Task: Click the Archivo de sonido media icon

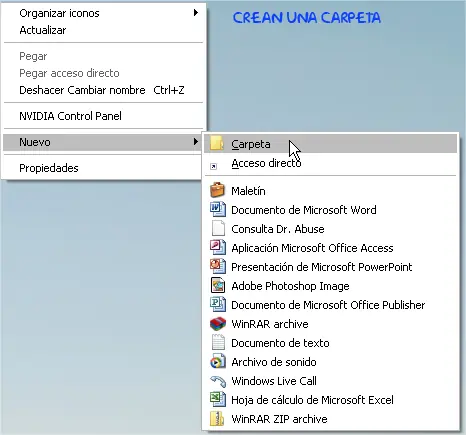Action: pyautogui.click(x=218, y=362)
